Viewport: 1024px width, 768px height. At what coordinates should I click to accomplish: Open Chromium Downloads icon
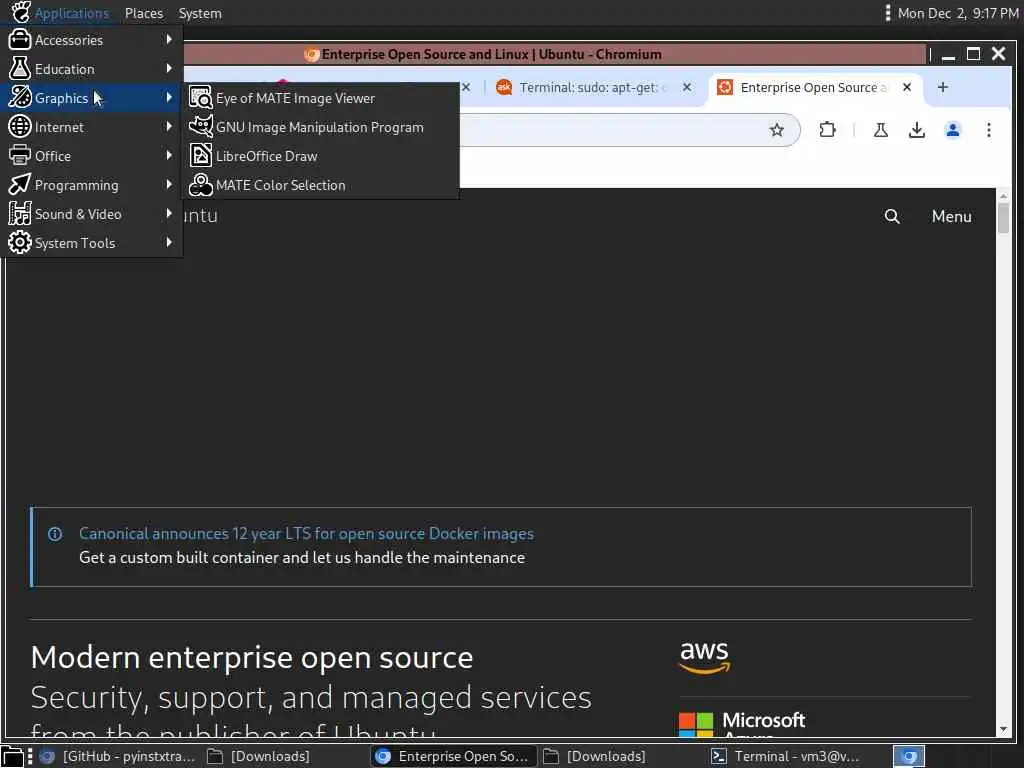917,130
